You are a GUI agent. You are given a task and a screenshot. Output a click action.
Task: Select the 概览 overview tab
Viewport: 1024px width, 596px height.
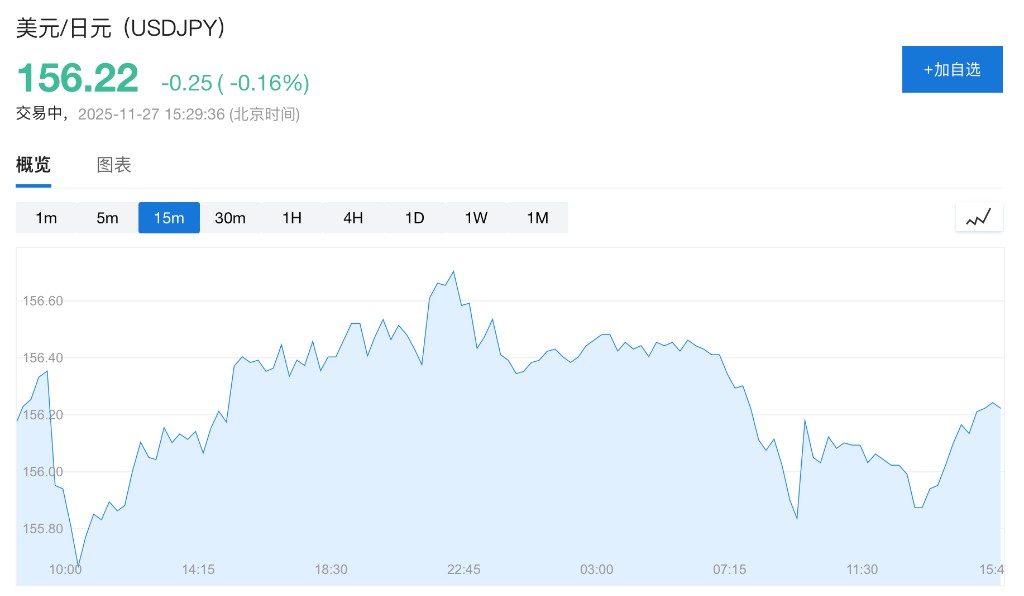(33, 165)
